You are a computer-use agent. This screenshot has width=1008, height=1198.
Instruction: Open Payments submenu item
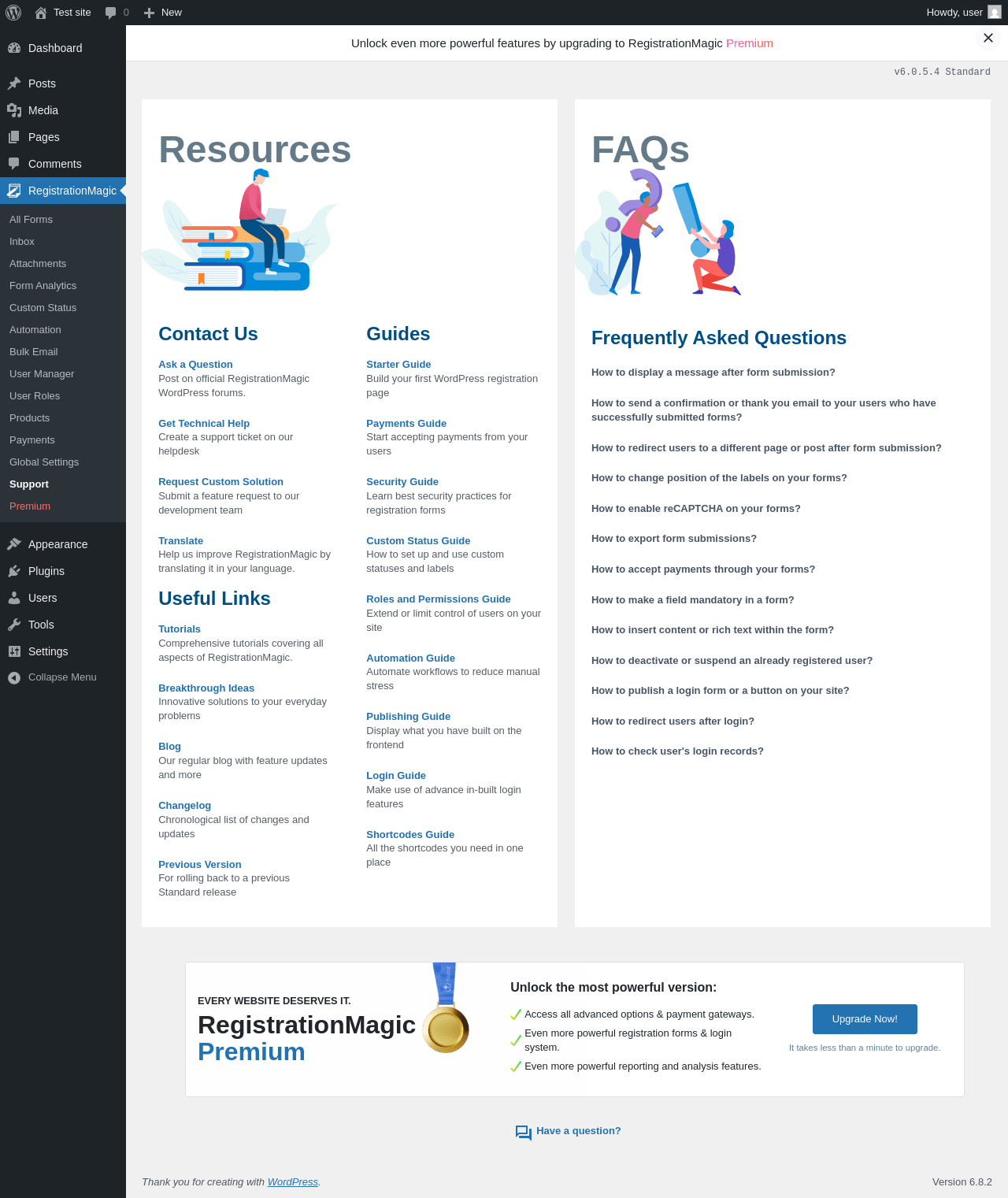point(32,440)
